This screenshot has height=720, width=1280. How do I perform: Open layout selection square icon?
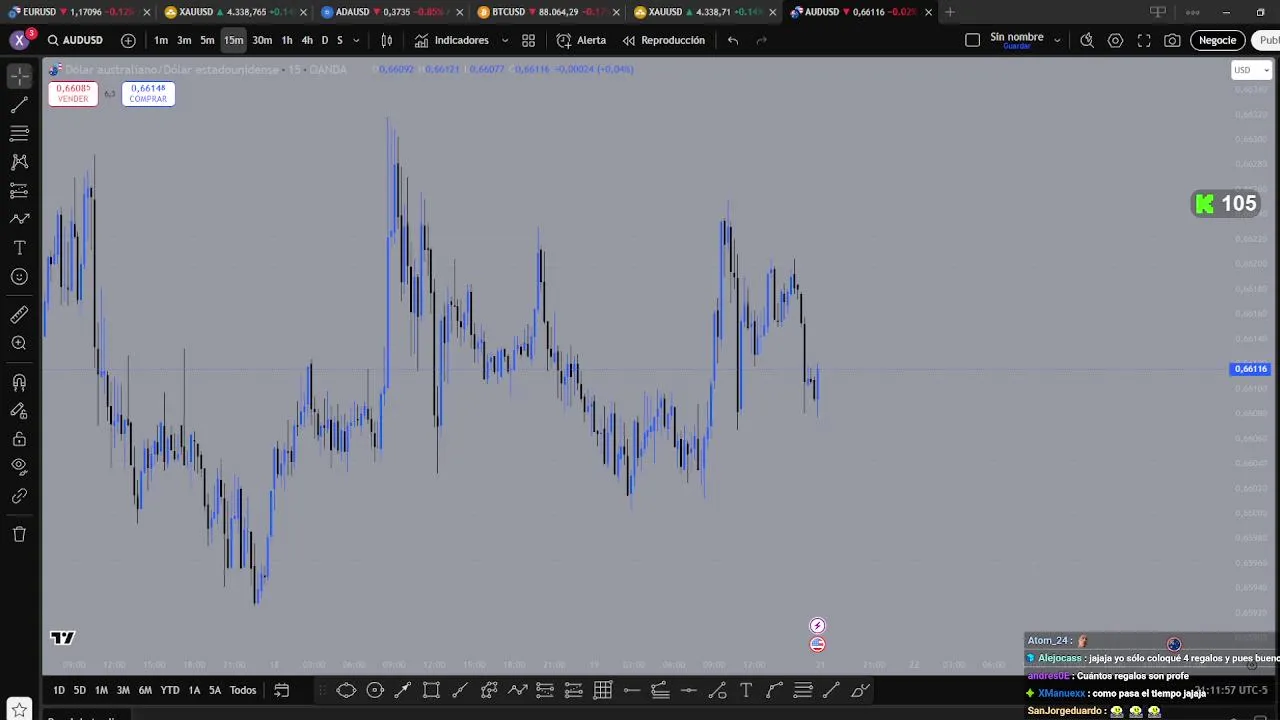point(972,40)
